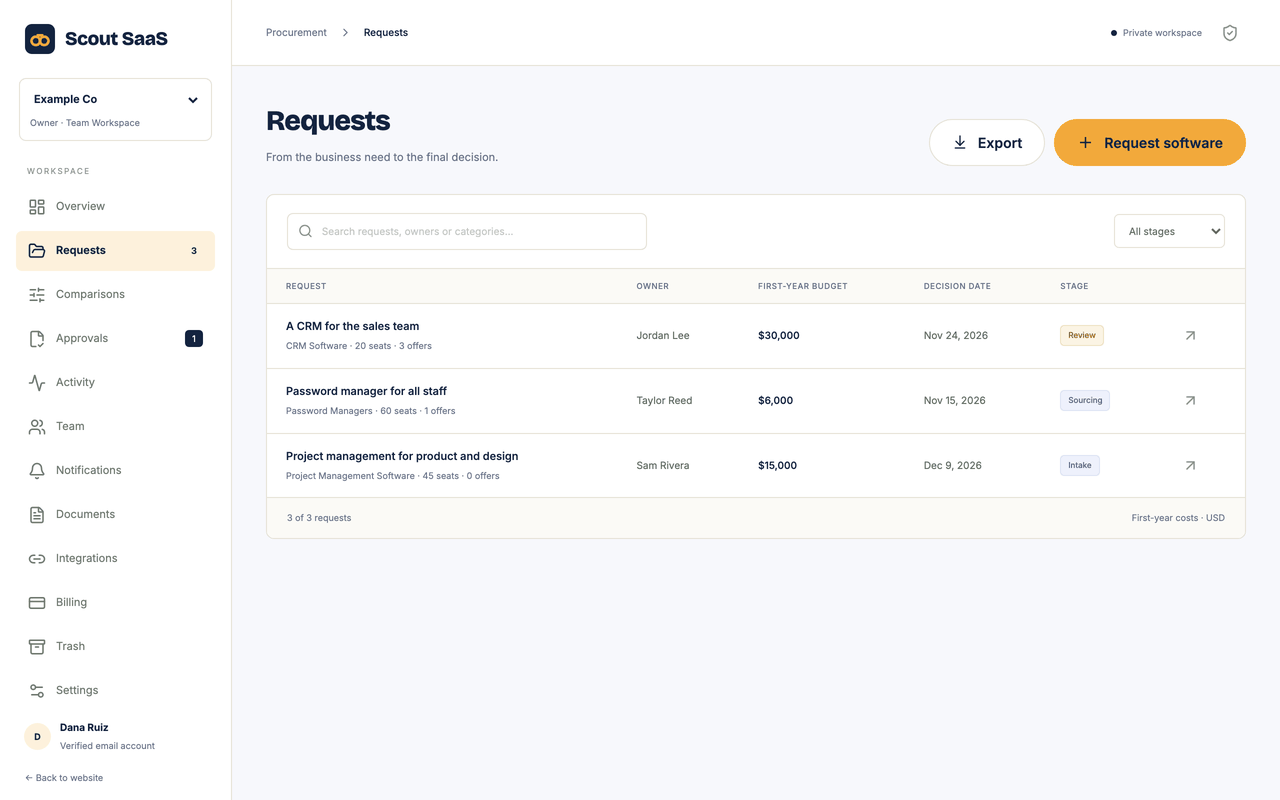
Task: Focus the search requests input field
Action: click(467, 232)
